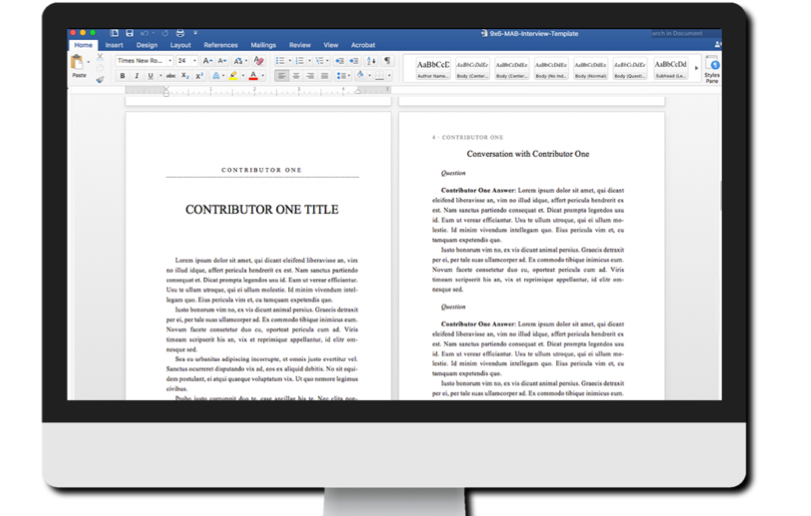
Task: Click the Cut scissors icon
Action: point(100,57)
